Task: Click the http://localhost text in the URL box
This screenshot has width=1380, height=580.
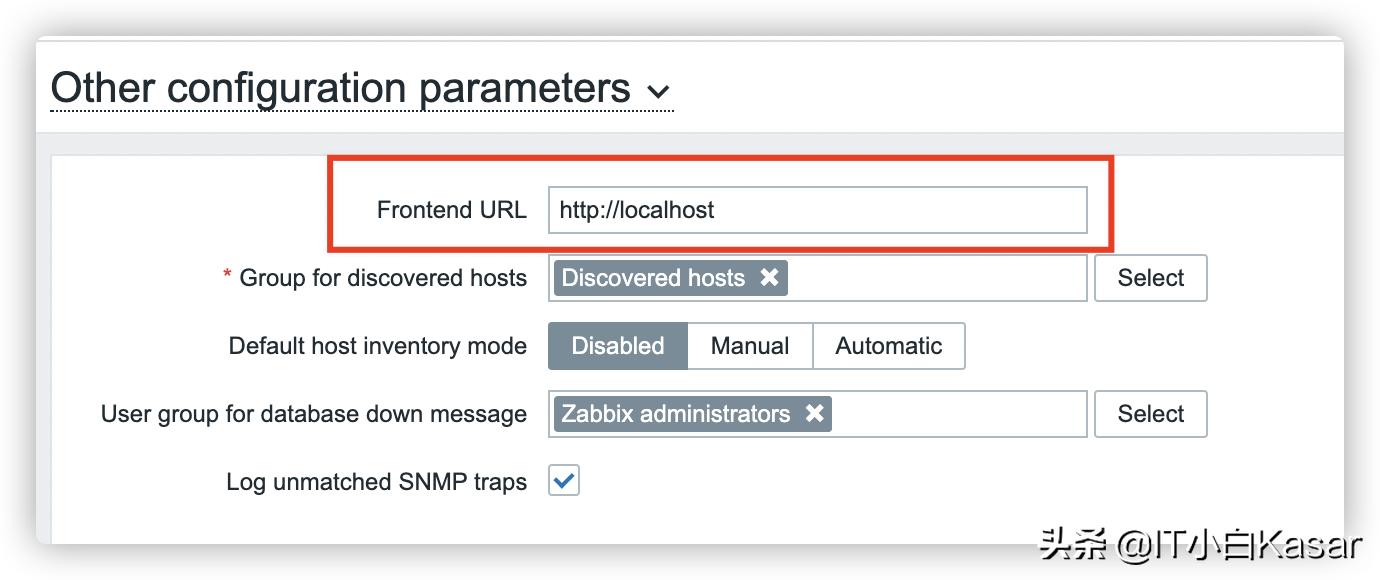Action: pyautogui.click(x=637, y=210)
